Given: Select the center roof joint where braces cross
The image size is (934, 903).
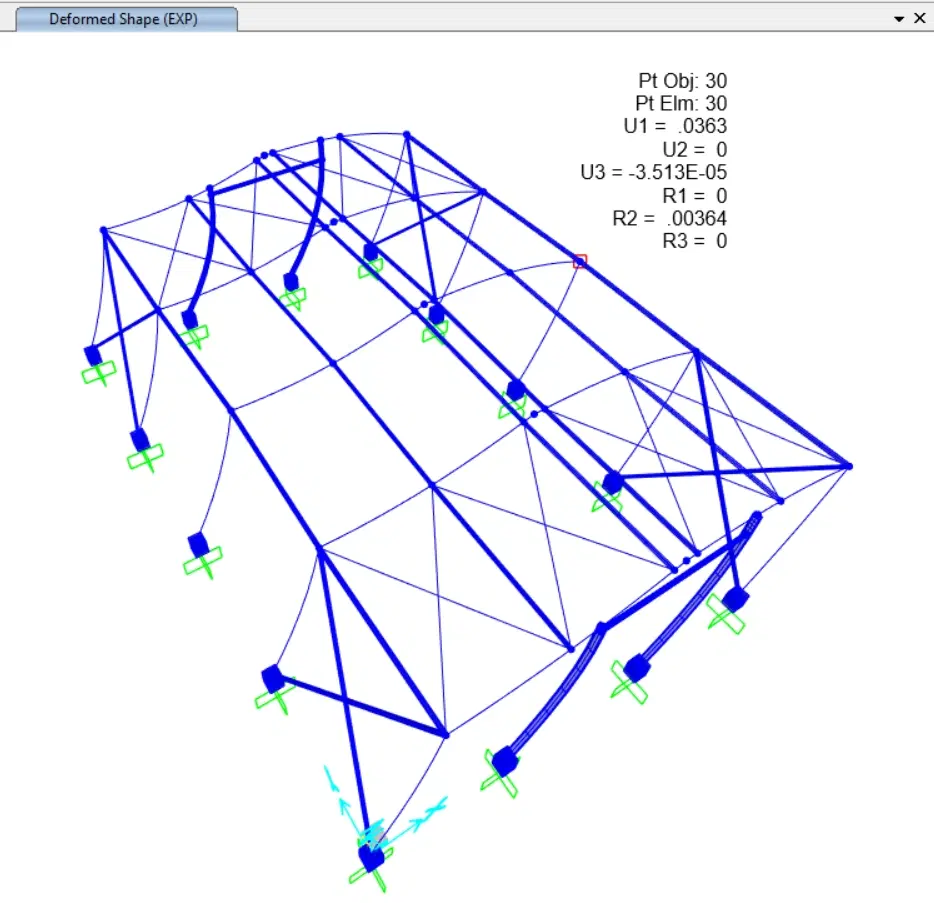Looking at the screenshot, I should pos(433,486).
